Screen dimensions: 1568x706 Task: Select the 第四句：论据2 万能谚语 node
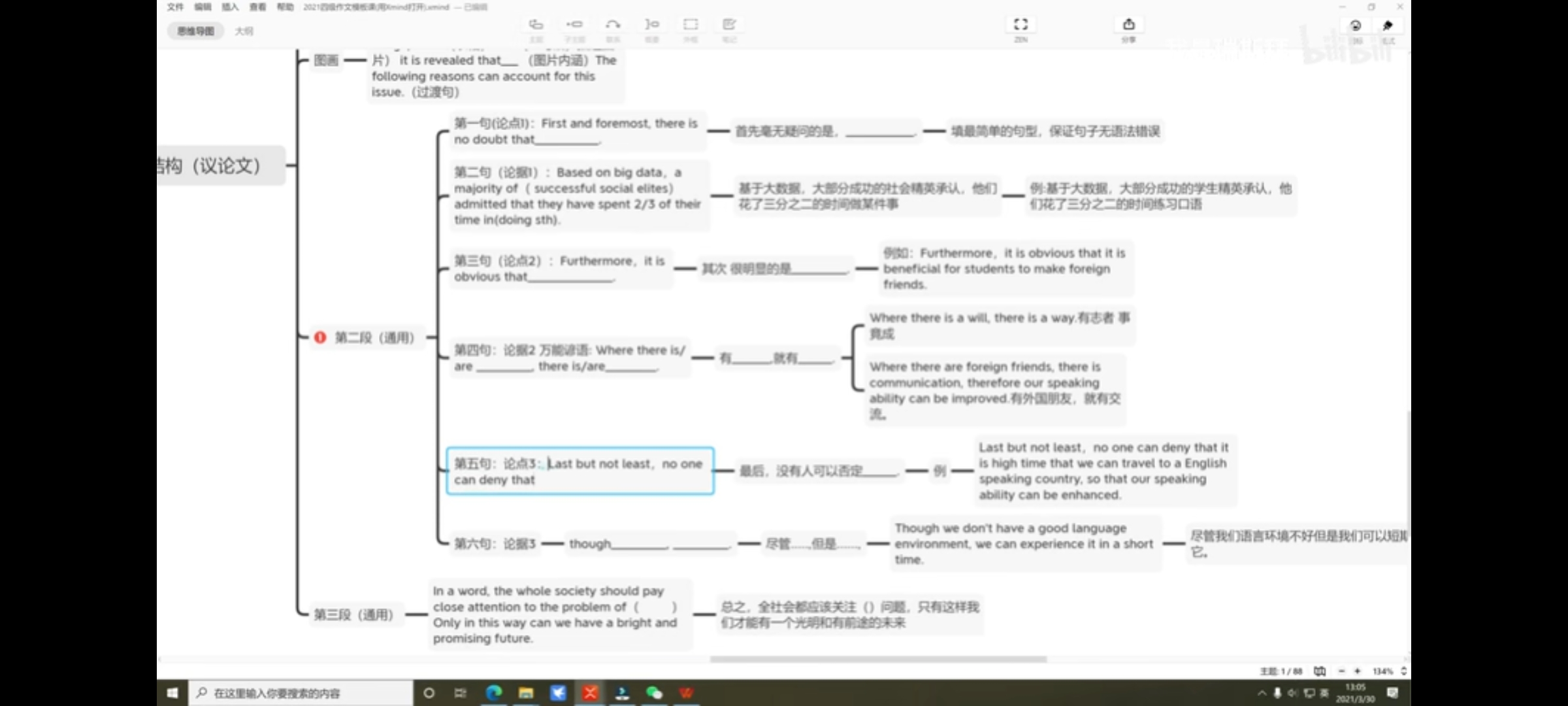click(x=569, y=358)
